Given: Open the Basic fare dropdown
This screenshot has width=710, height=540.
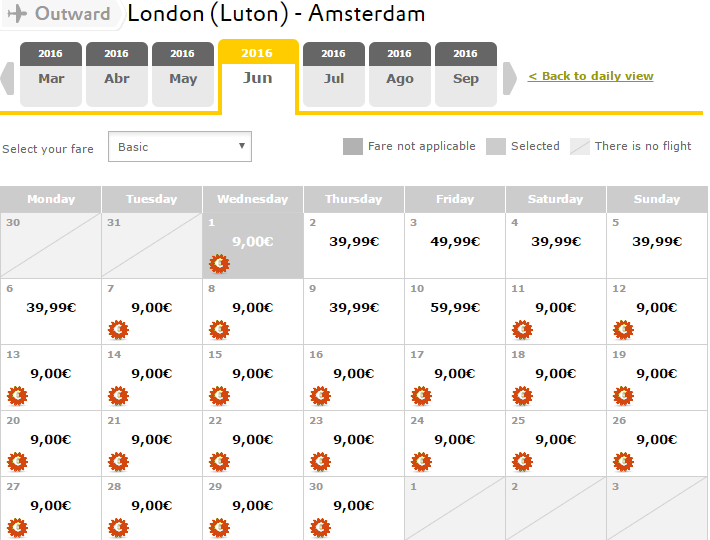Looking at the screenshot, I should click(180, 147).
